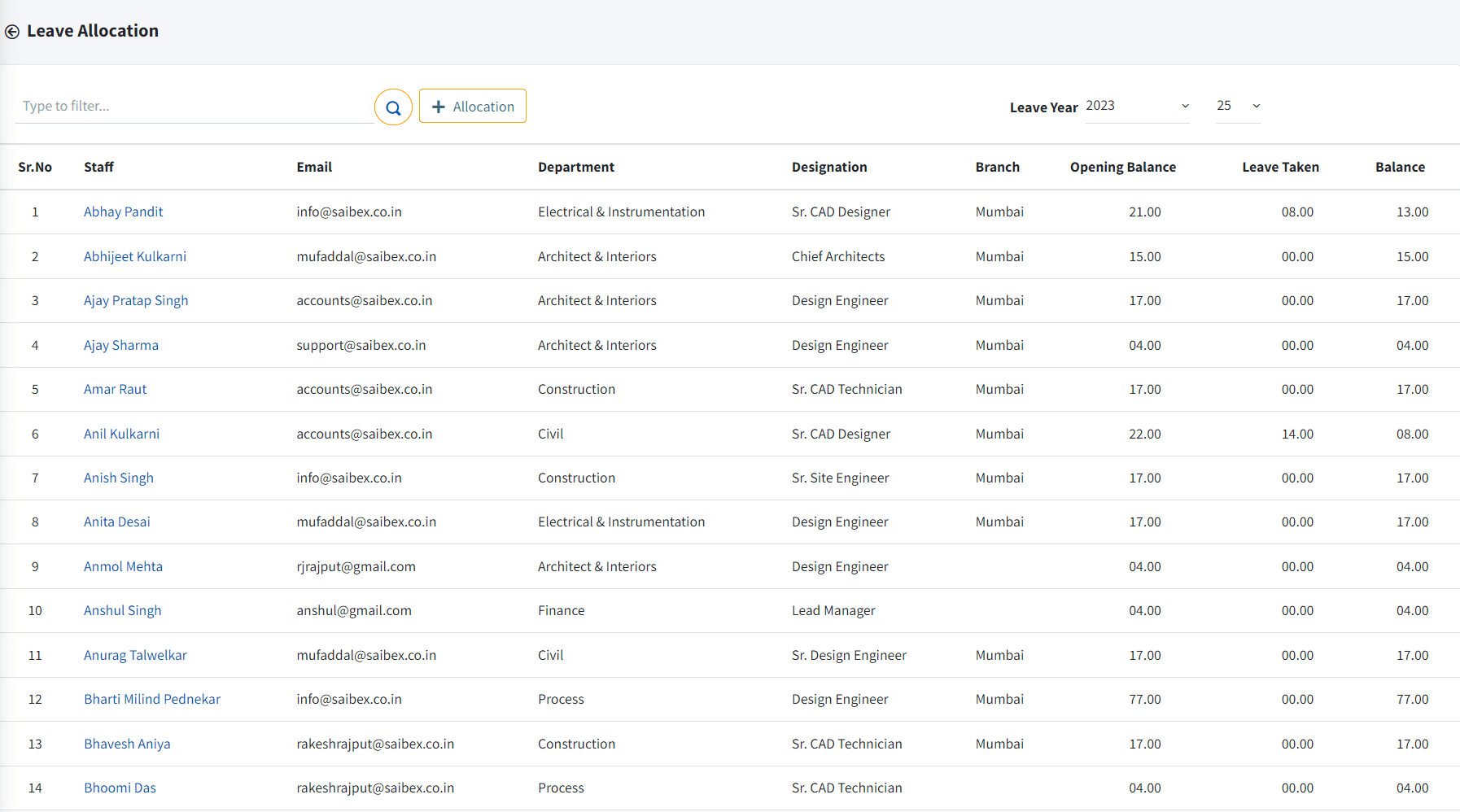Click leave taken value 14.00

[1297, 434]
